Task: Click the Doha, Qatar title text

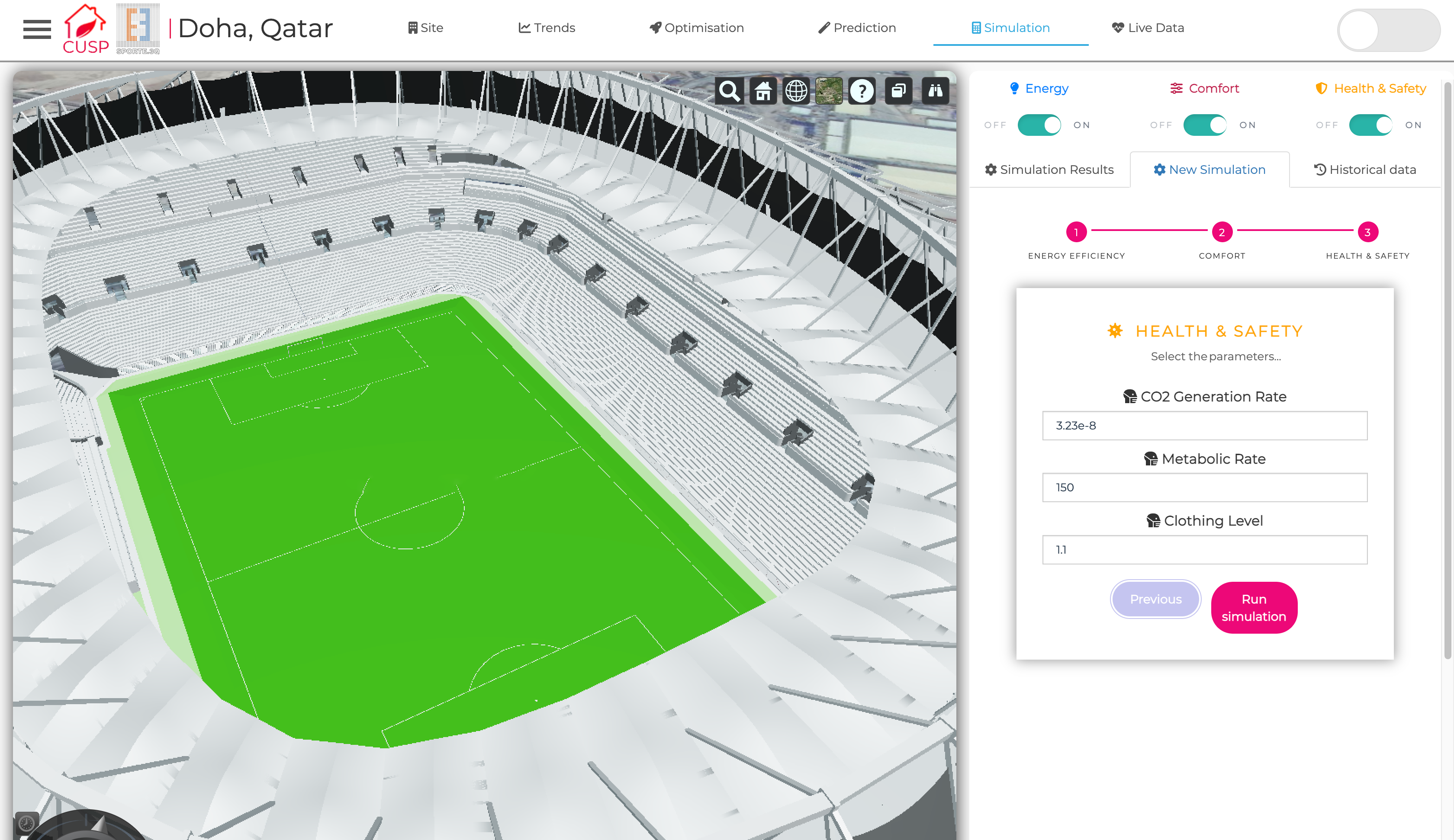Action: tap(256, 28)
